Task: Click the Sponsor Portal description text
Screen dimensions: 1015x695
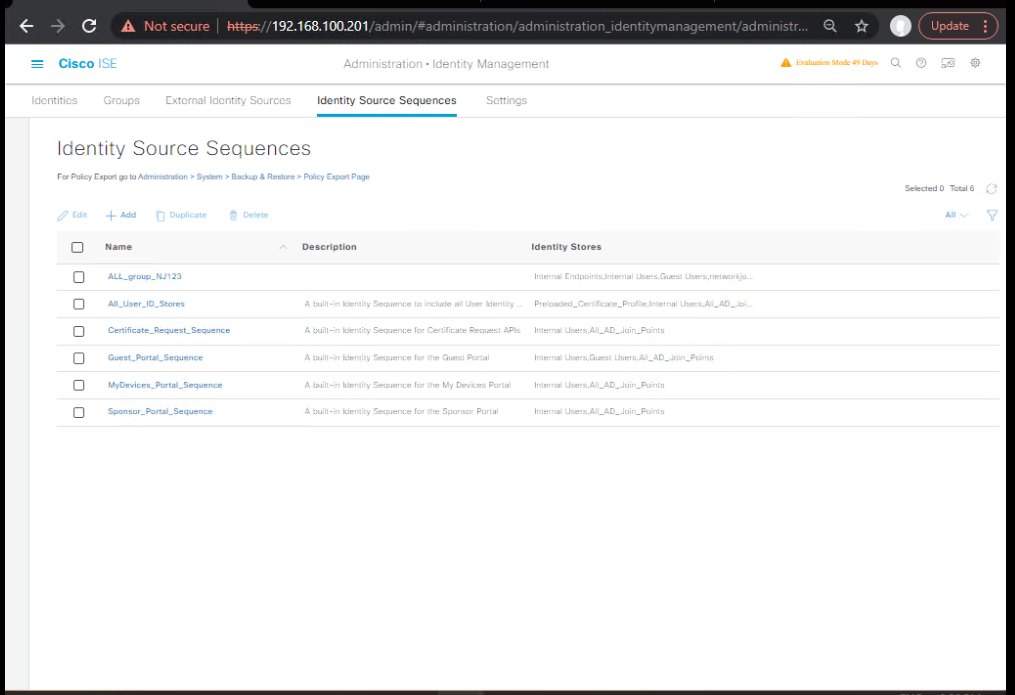Action: pos(401,412)
